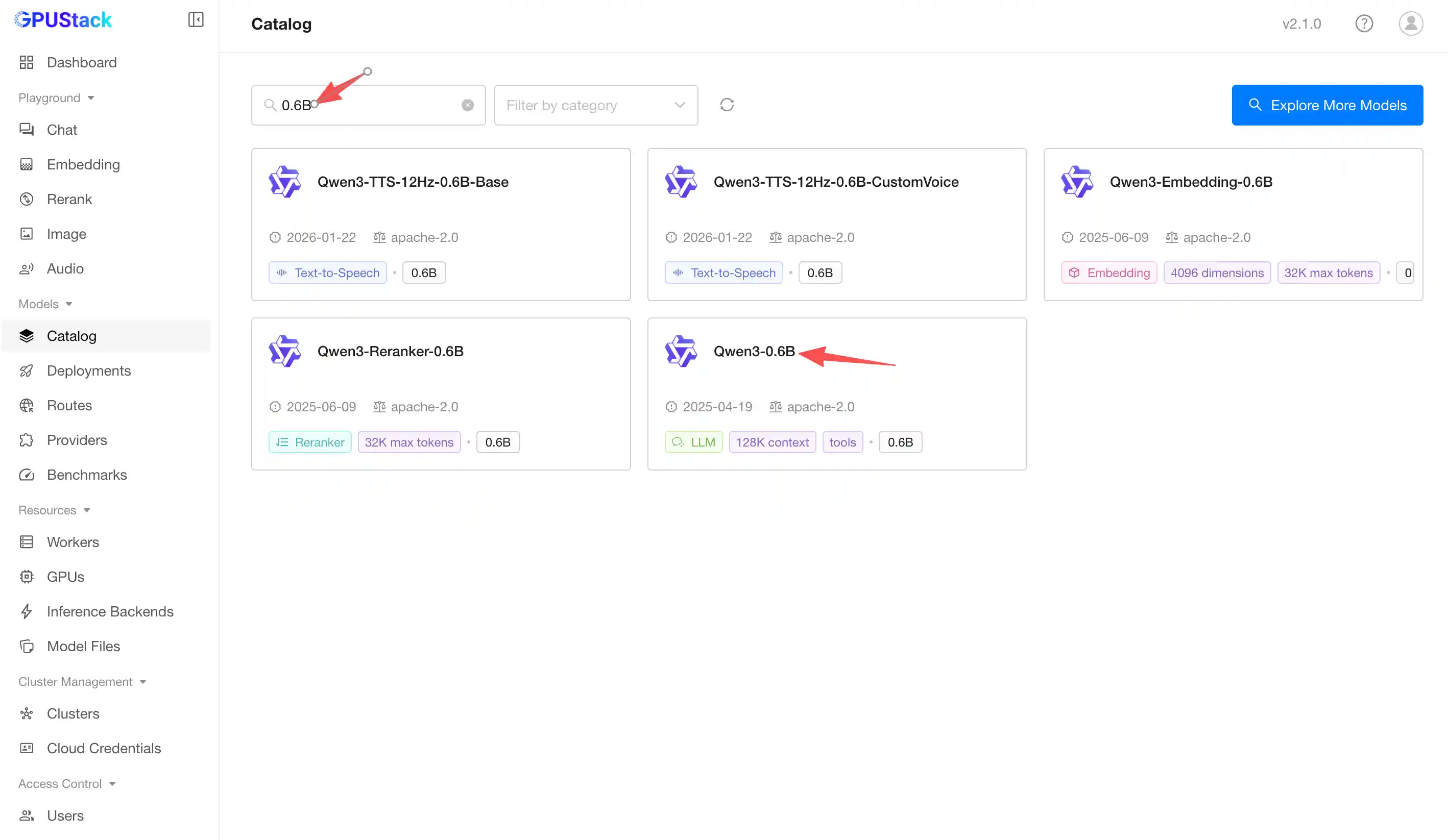Open the help documentation icon
1448x840 pixels.
pyautogui.click(x=1365, y=23)
